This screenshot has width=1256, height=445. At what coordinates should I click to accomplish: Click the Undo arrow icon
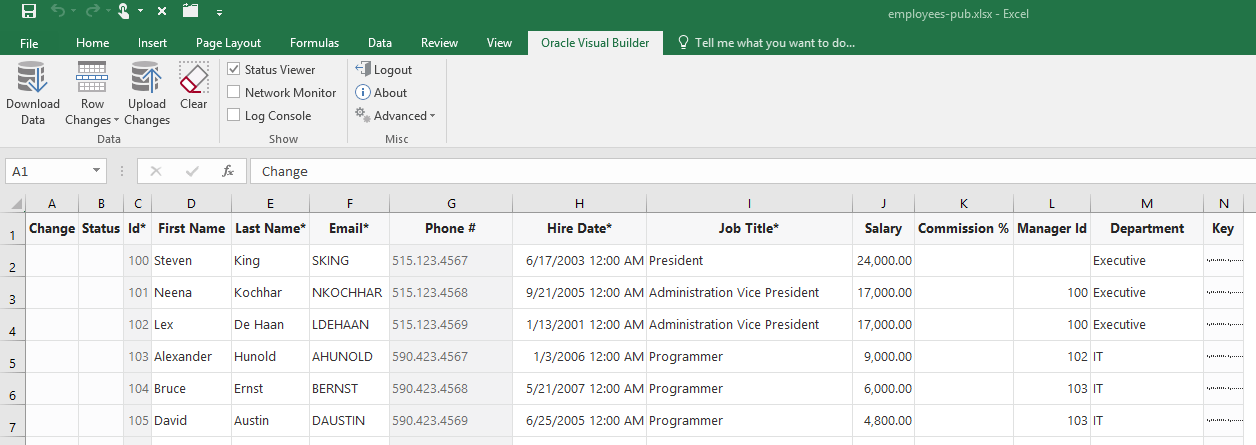(x=60, y=13)
